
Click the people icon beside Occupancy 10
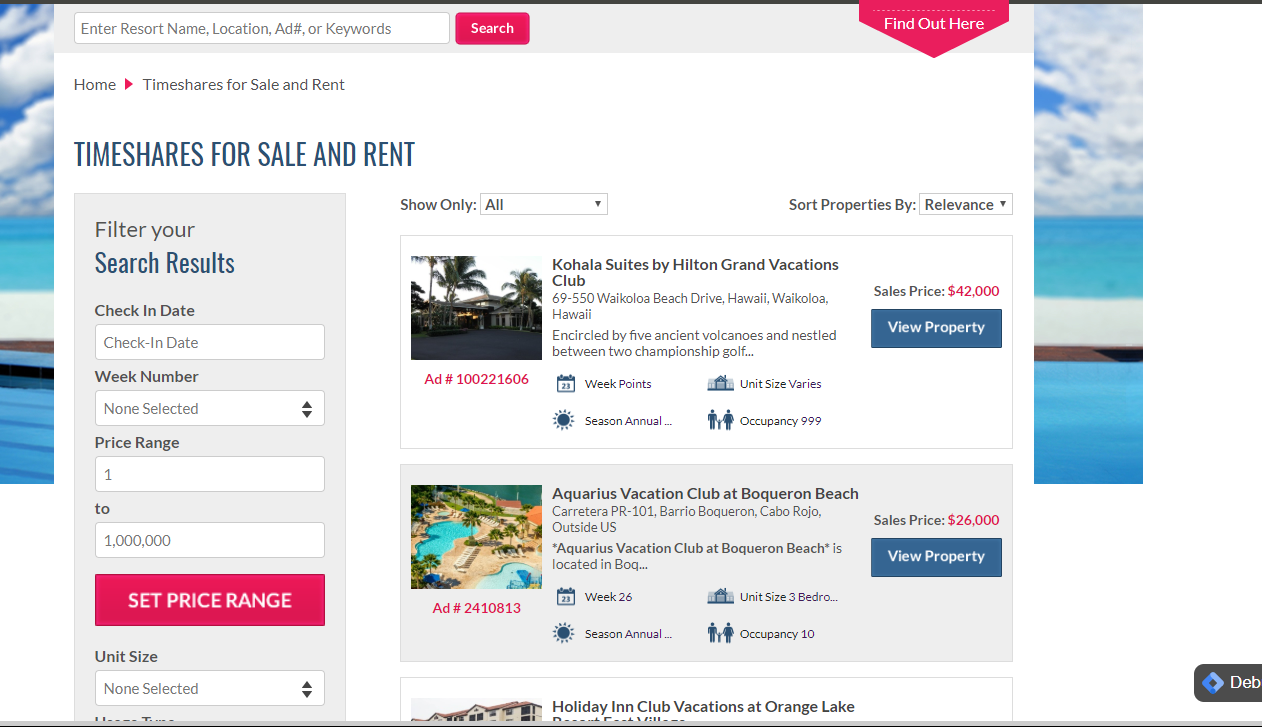(x=720, y=633)
